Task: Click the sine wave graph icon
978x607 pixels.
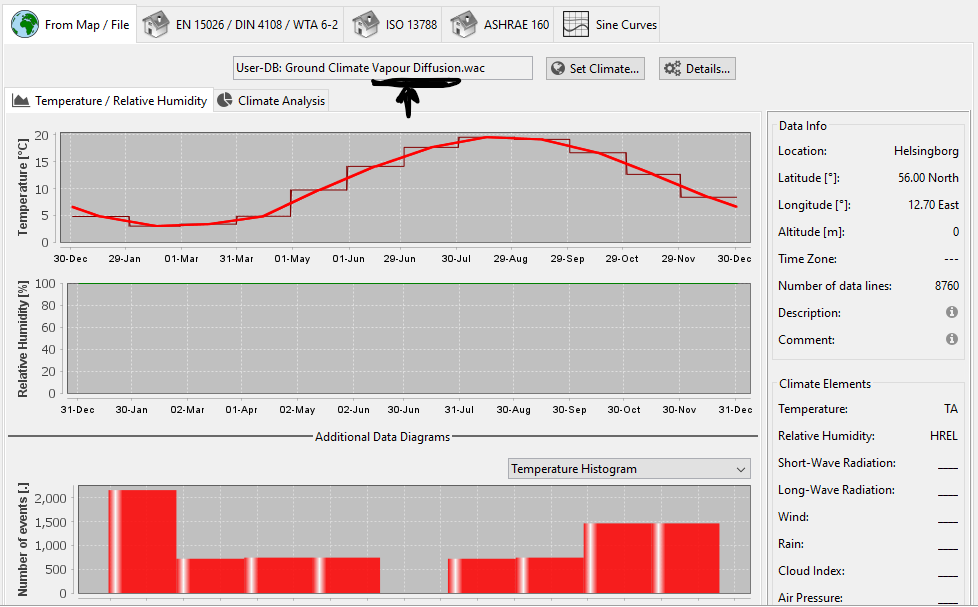Action: (x=575, y=24)
